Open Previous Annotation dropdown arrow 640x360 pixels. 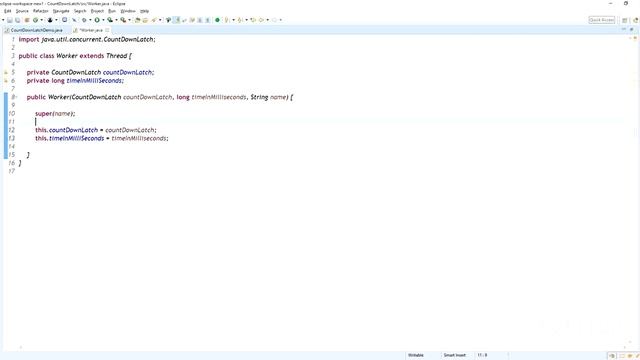point(247,20)
